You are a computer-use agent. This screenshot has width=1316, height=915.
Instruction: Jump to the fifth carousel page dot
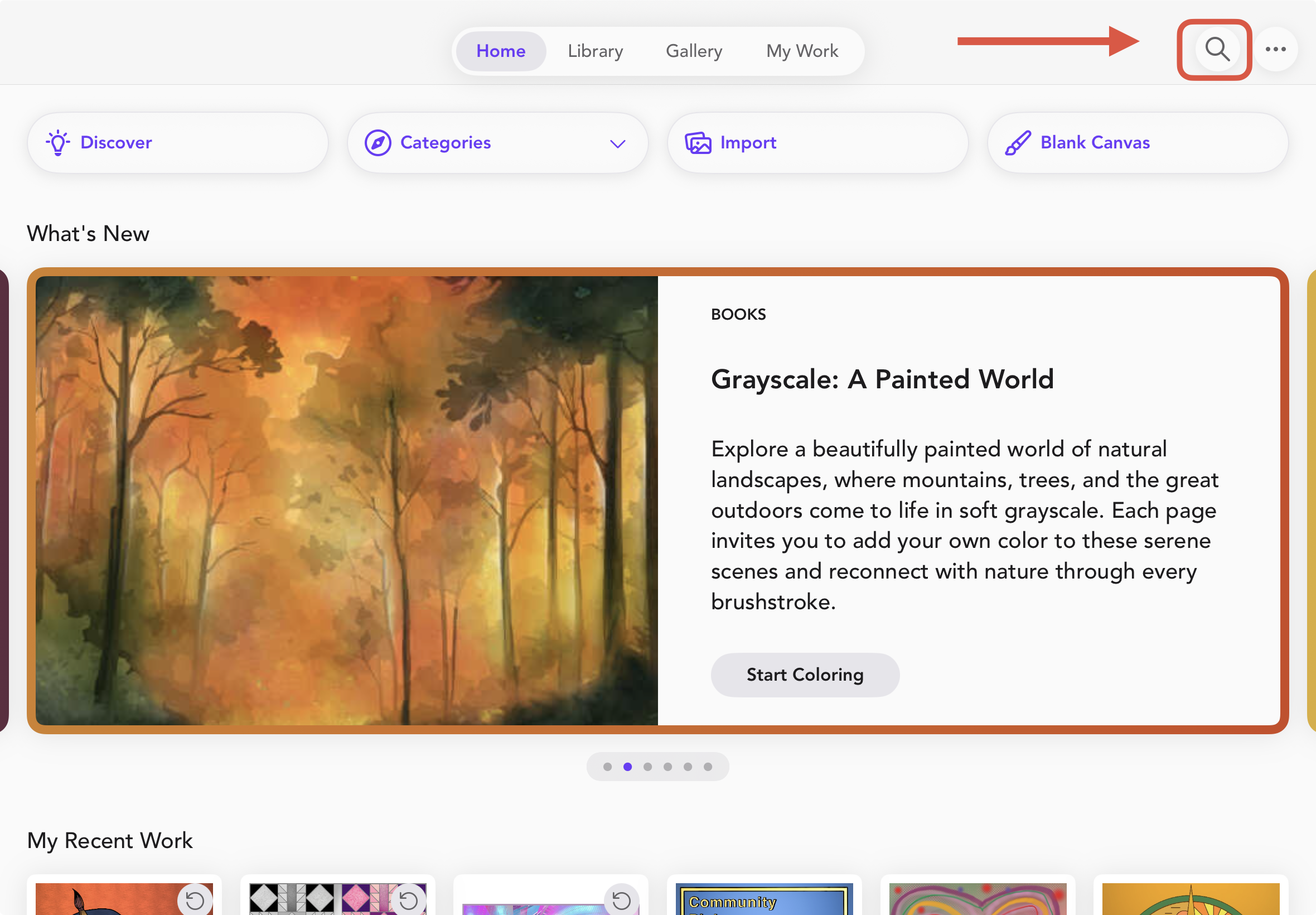(x=688, y=767)
